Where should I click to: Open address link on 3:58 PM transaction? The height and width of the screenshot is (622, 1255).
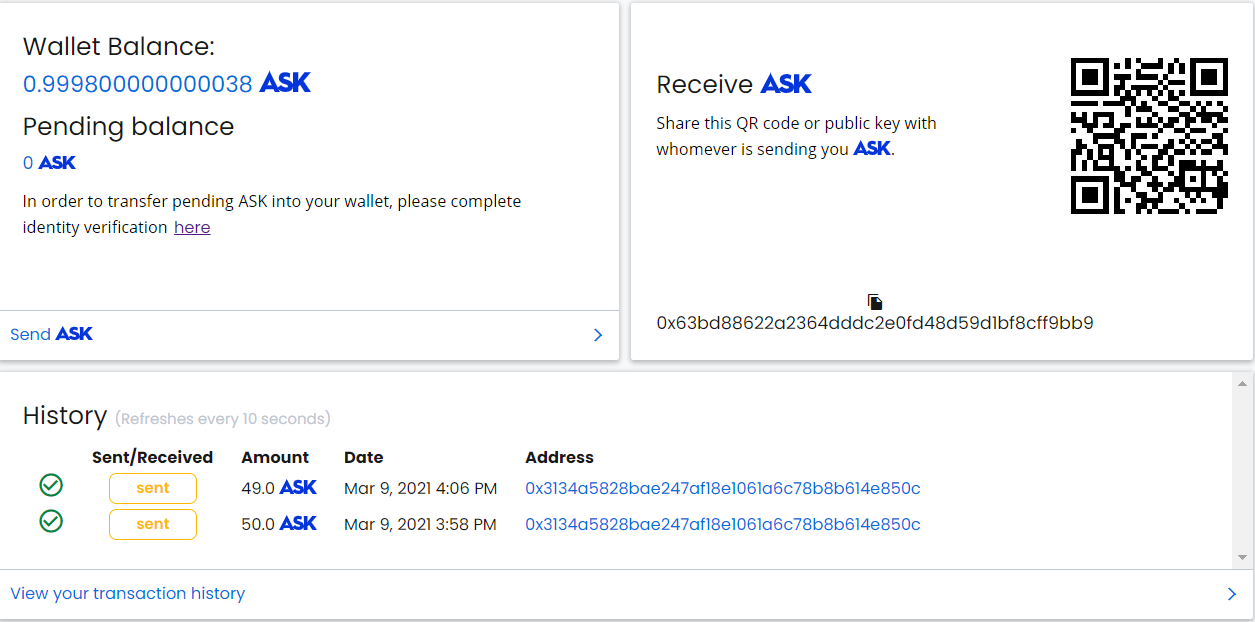click(x=723, y=524)
